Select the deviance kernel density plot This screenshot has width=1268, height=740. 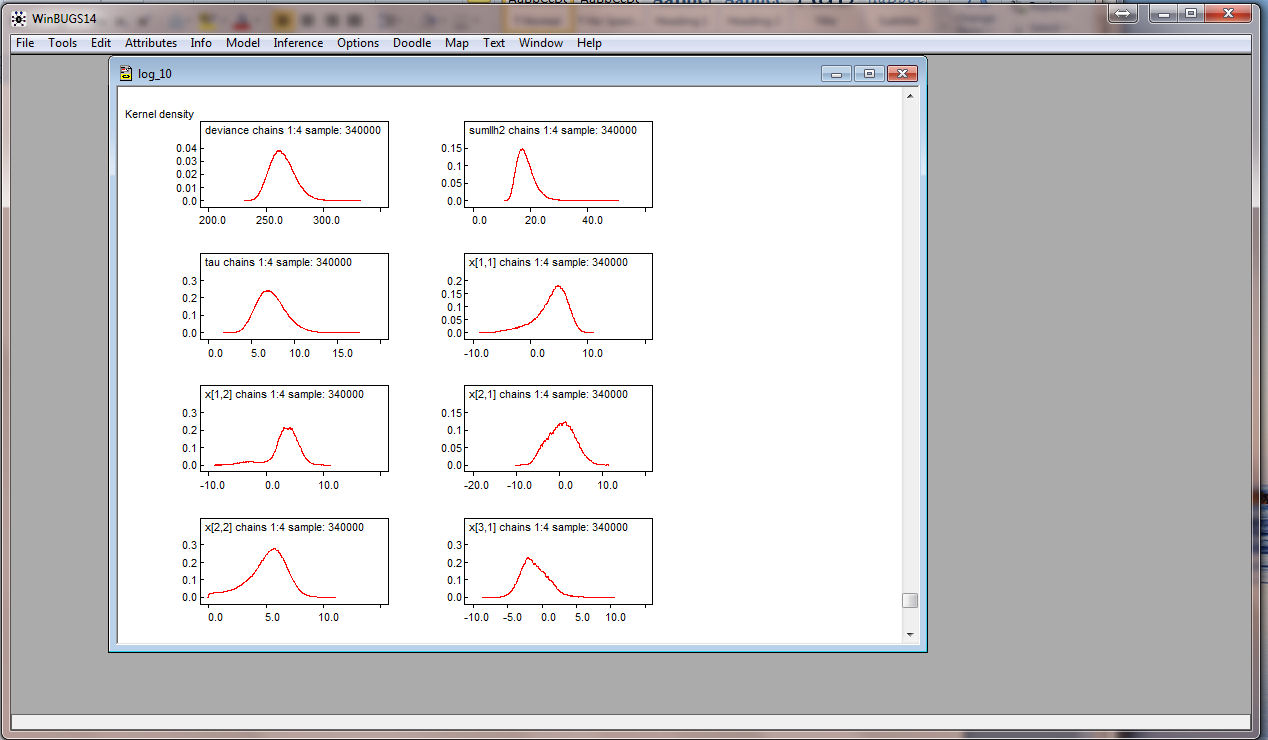pyautogui.click(x=294, y=165)
